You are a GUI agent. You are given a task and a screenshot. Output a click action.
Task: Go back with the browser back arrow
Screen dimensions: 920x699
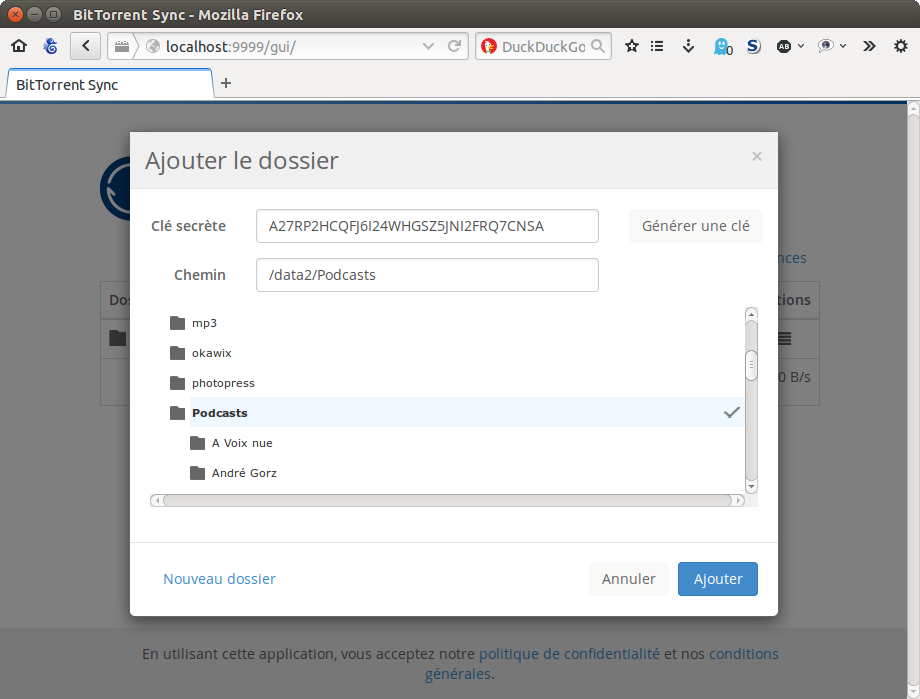coord(86,46)
